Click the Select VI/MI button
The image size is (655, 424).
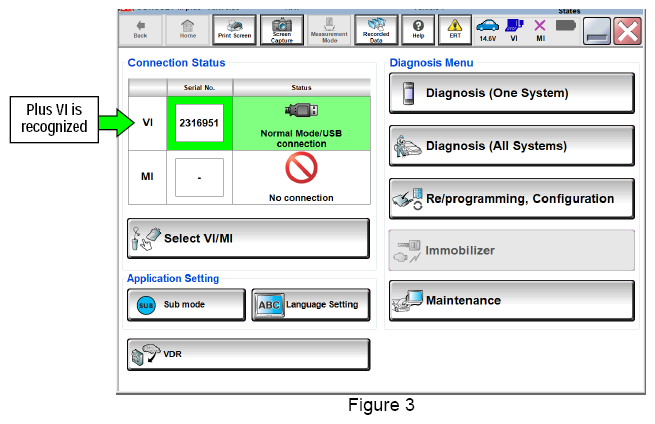(249, 239)
